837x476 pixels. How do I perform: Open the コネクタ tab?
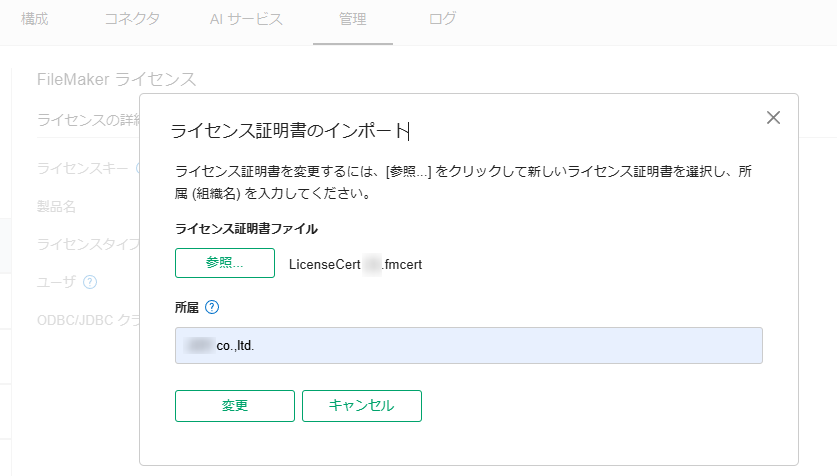pos(132,19)
